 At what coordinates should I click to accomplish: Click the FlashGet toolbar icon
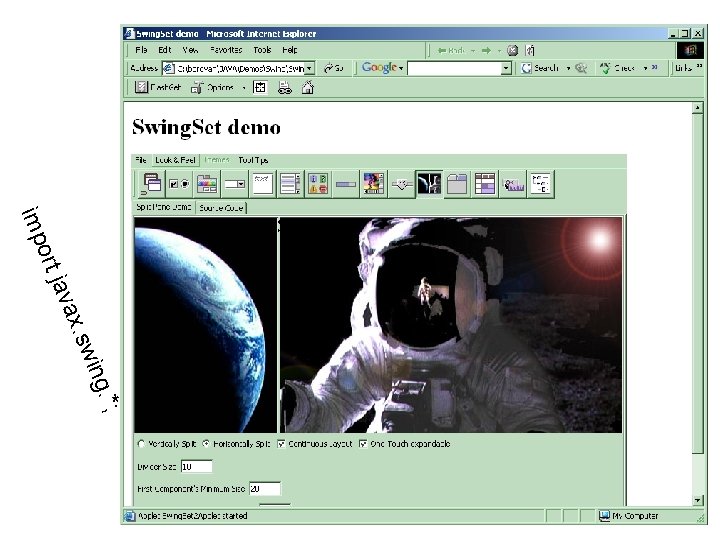[x=141, y=87]
